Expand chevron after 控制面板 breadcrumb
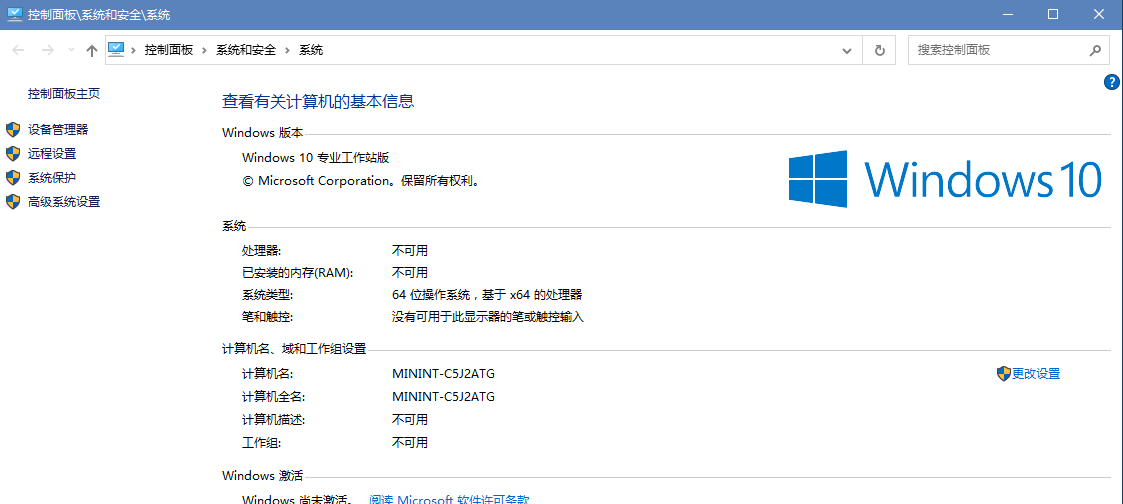The height and width of the screenshot is (504, 1123). (x=204, y=50)
